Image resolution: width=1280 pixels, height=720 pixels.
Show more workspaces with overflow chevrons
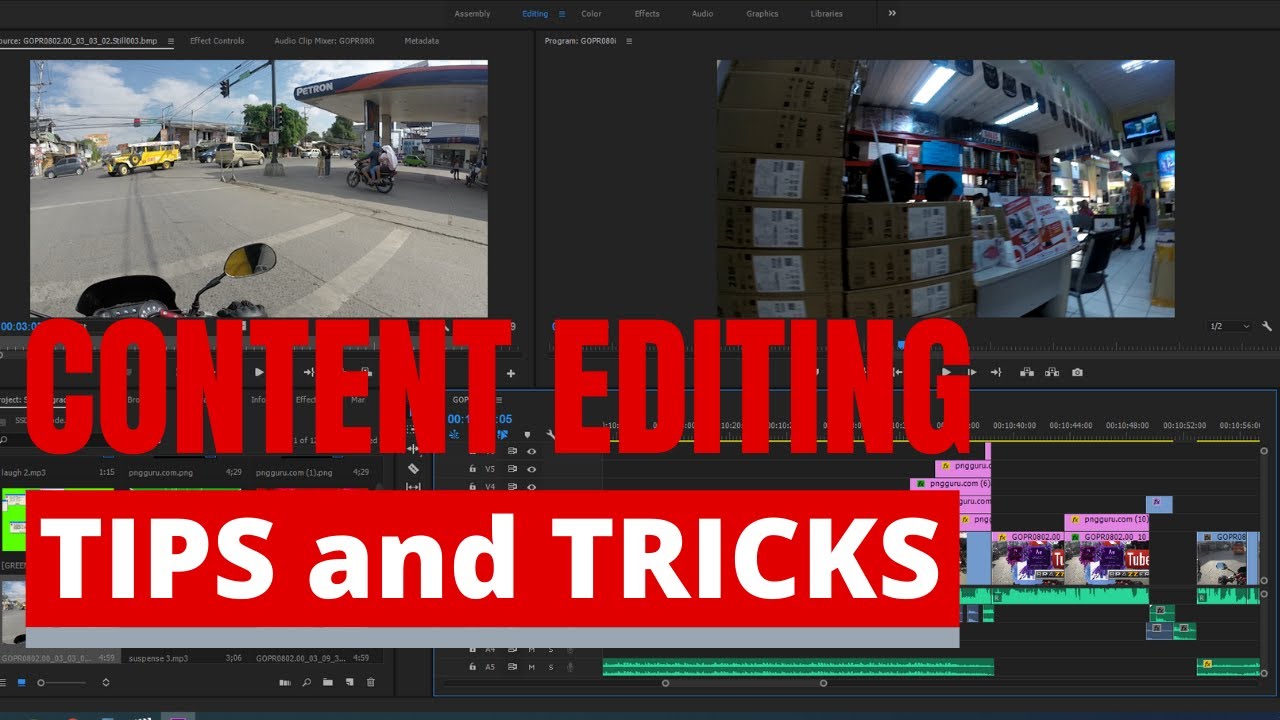pos(892,13)
